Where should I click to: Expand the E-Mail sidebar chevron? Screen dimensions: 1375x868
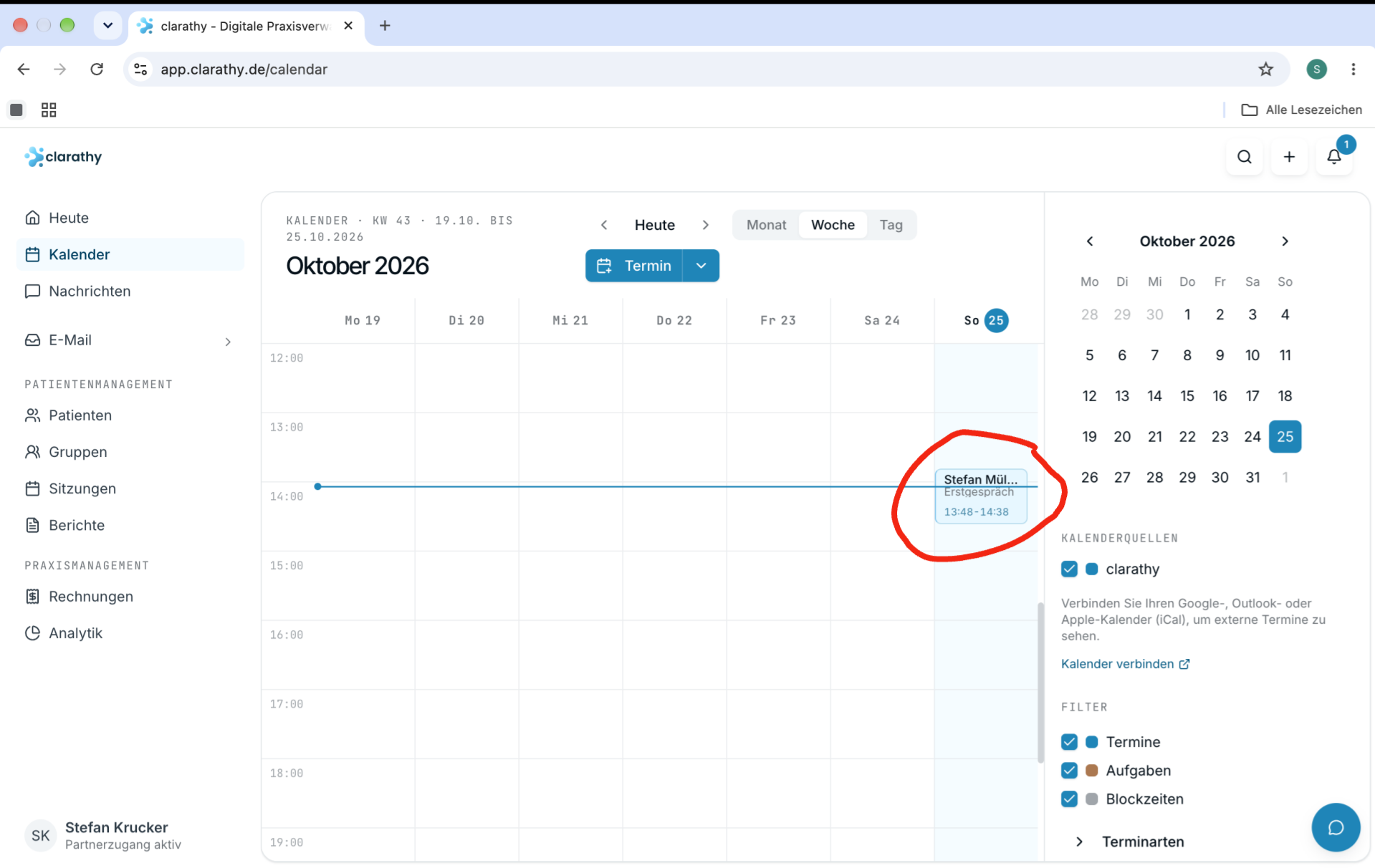pos(228,342)
